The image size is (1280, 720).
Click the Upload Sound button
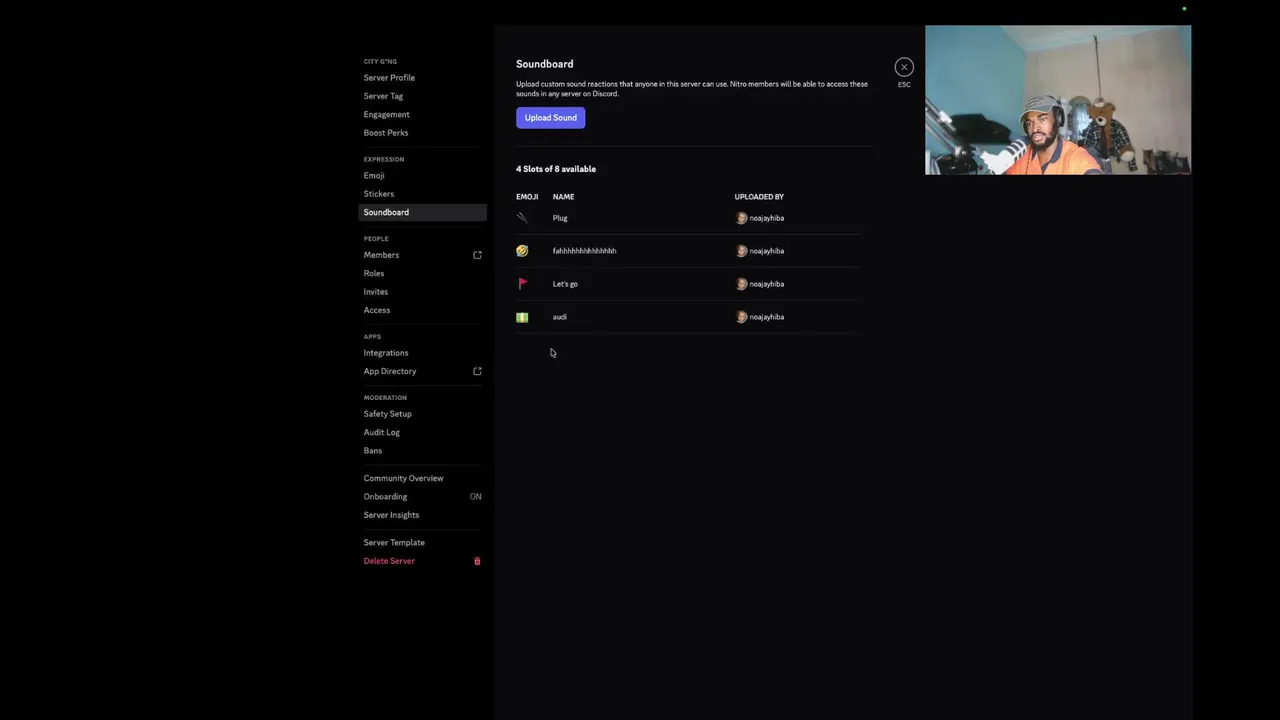coord(551,118)
